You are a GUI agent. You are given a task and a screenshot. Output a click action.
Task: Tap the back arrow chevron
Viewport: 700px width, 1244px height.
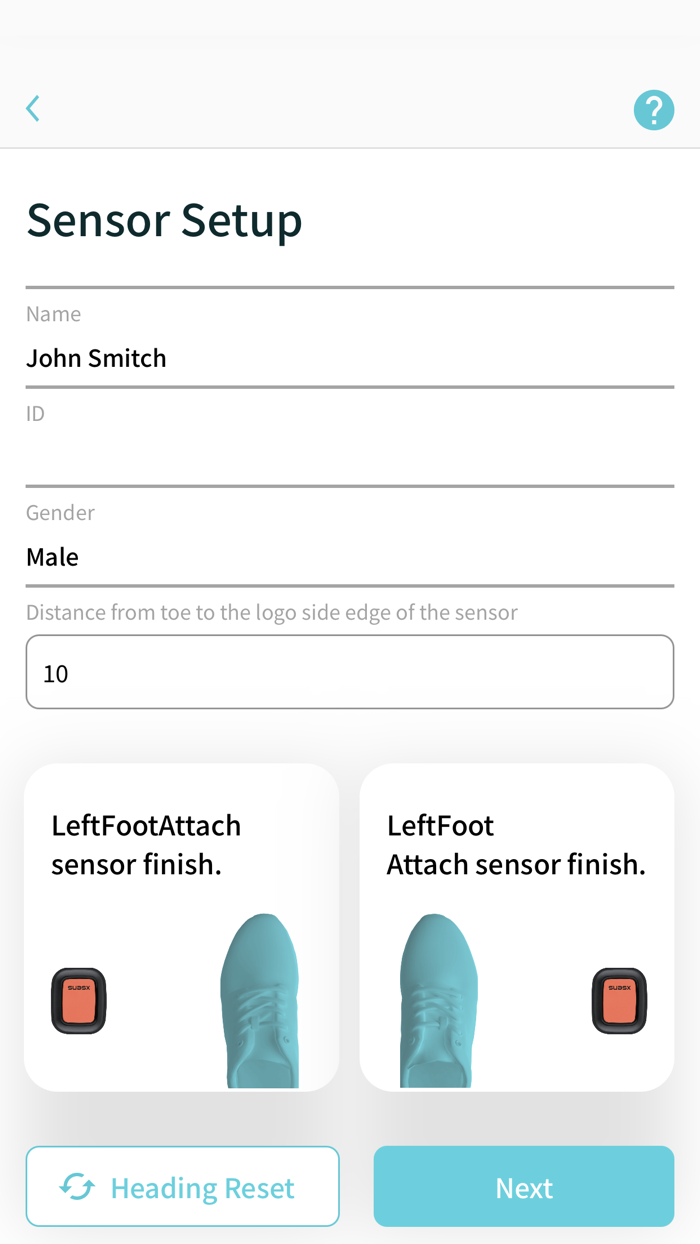tap(32, 108)
